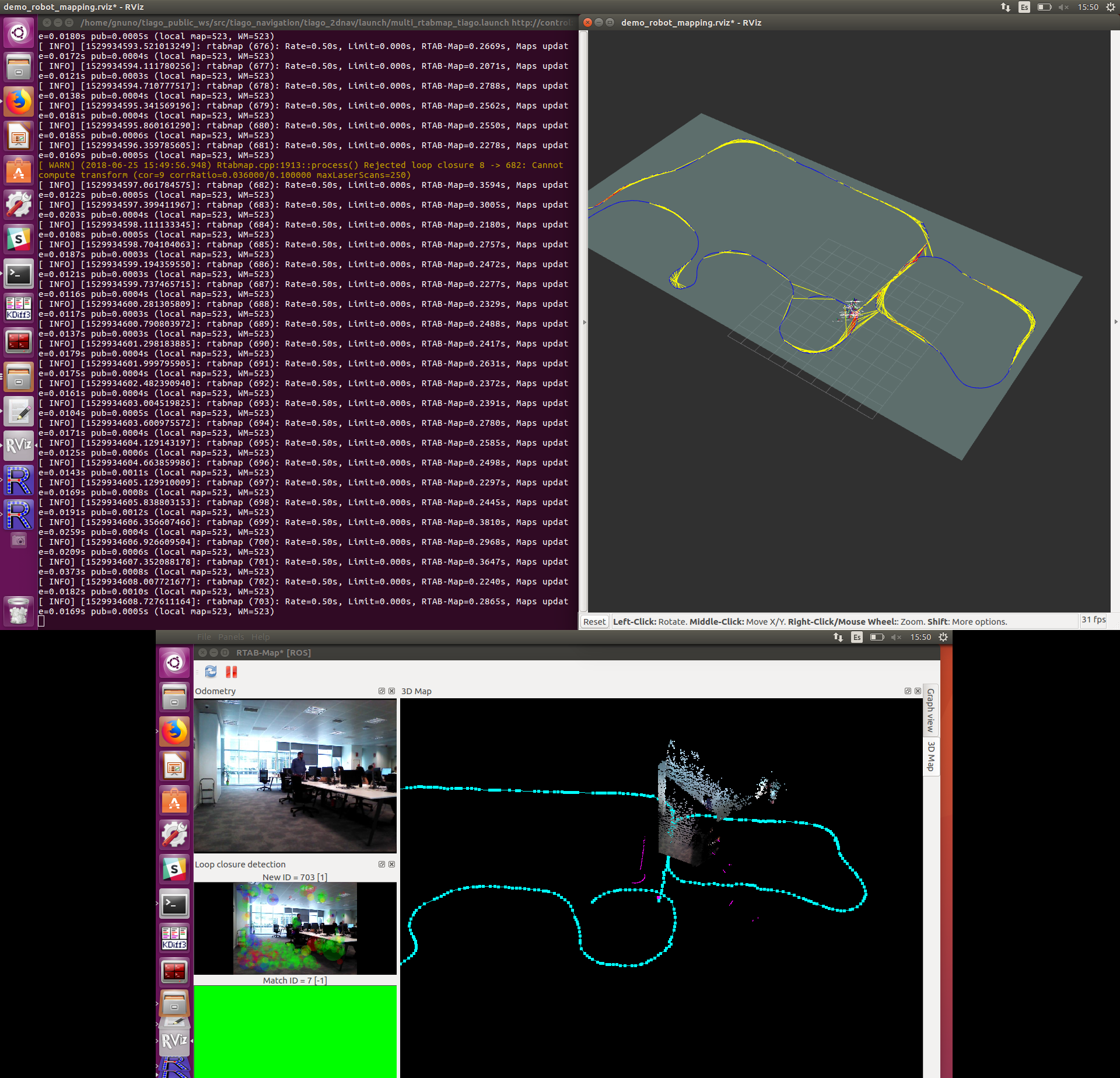Image resolution: width=1120 pixels, height=1078 pixels.
Task: Click the odometry camera image
Action: (x=295, y=775)
